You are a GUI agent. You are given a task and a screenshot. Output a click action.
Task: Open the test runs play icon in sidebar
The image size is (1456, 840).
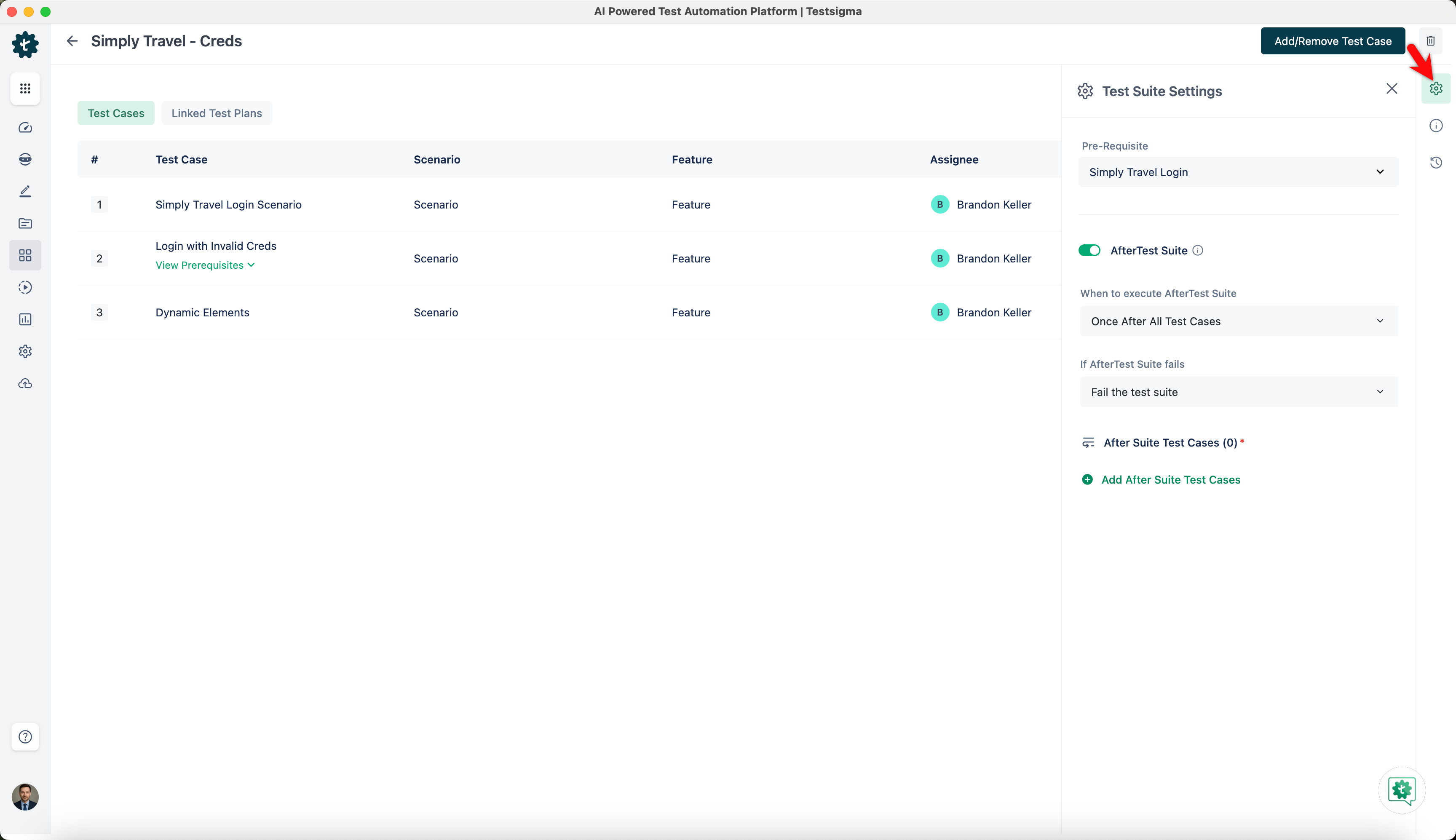point(25,287)
